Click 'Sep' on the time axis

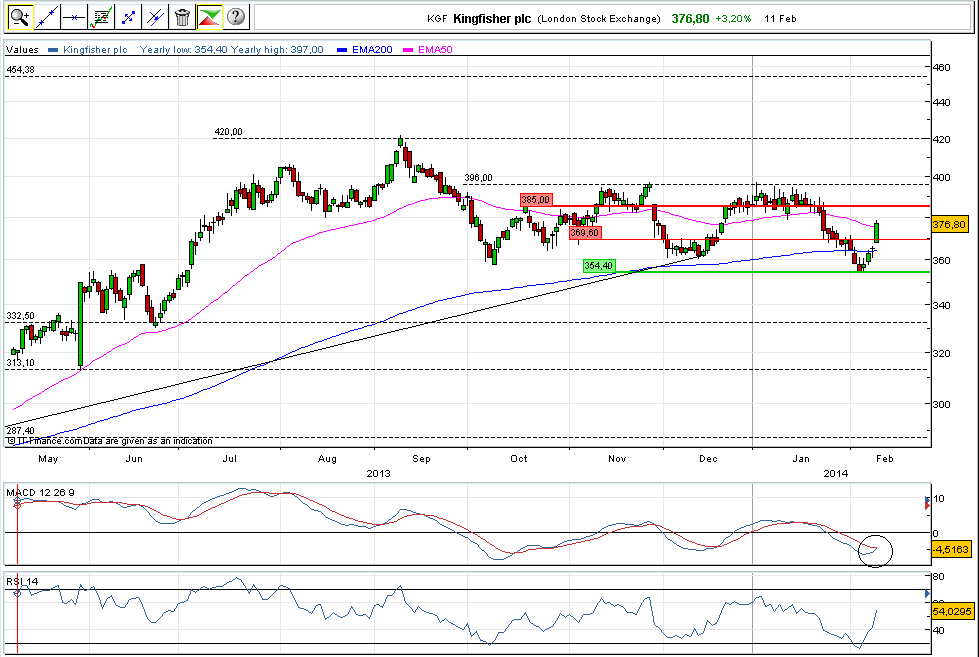421,459
